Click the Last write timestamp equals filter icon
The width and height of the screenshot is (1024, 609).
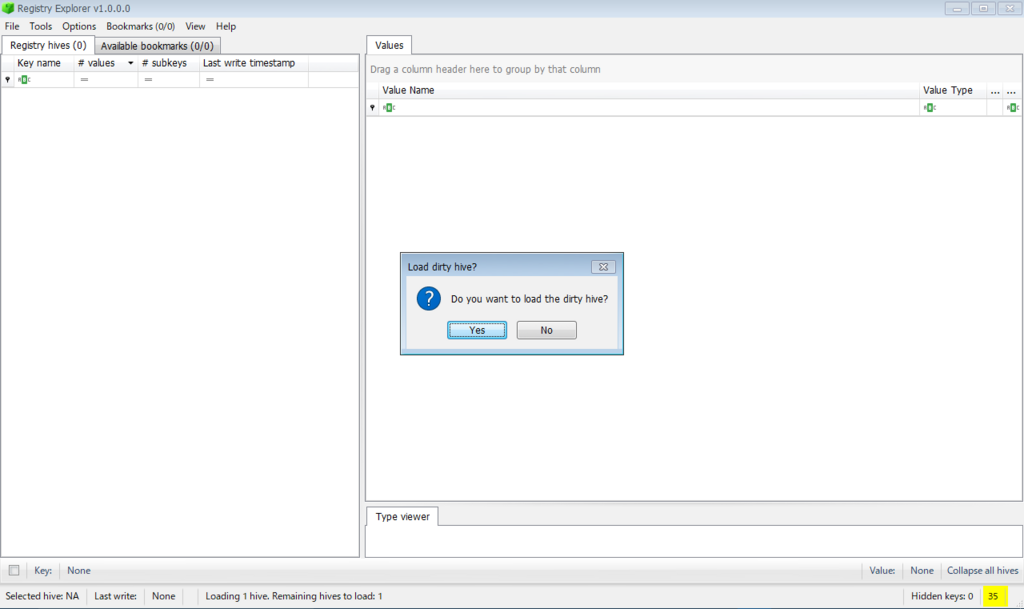(x=210, y=80)
